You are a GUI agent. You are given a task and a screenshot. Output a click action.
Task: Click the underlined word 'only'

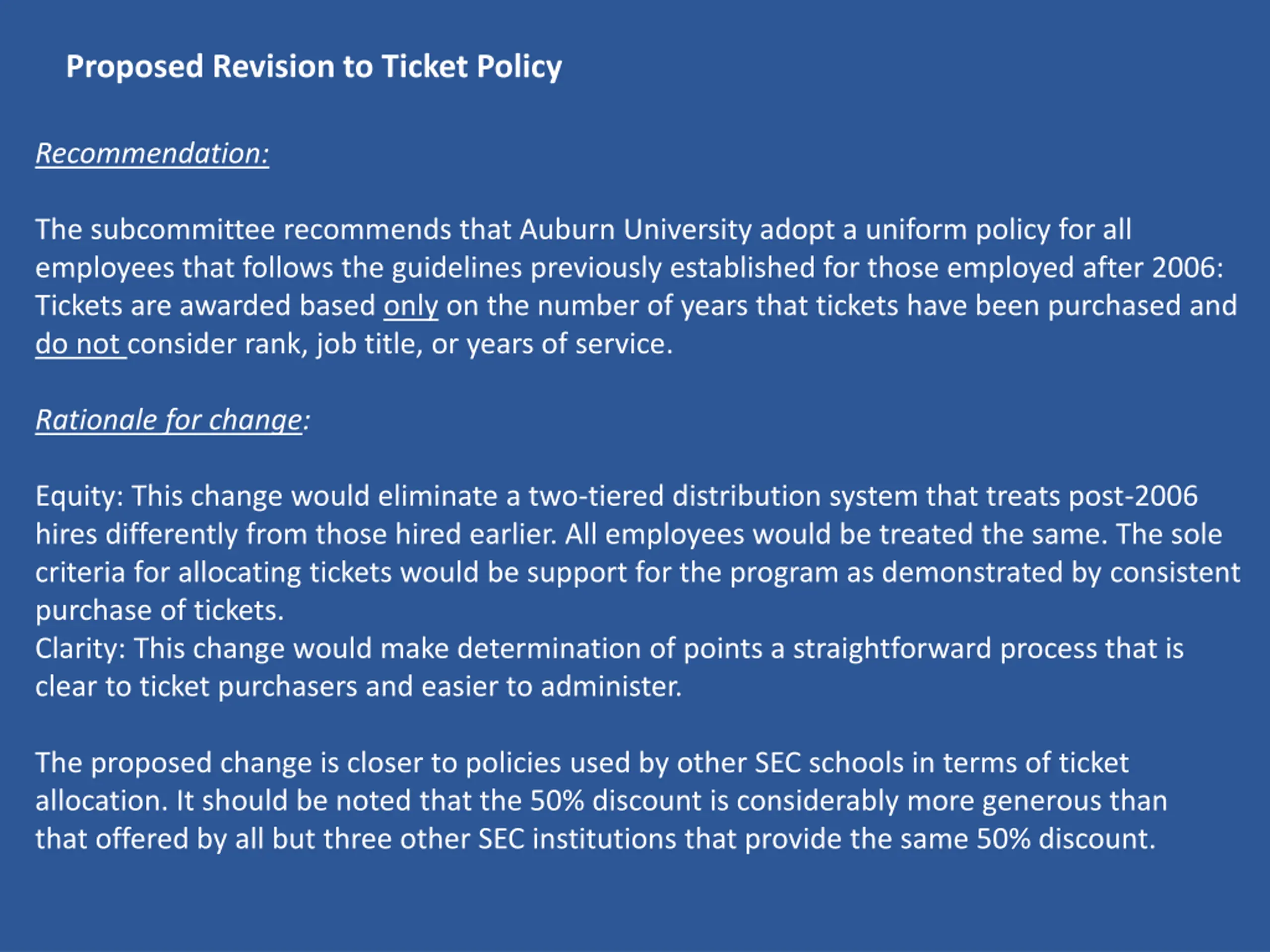coord(410,306)
